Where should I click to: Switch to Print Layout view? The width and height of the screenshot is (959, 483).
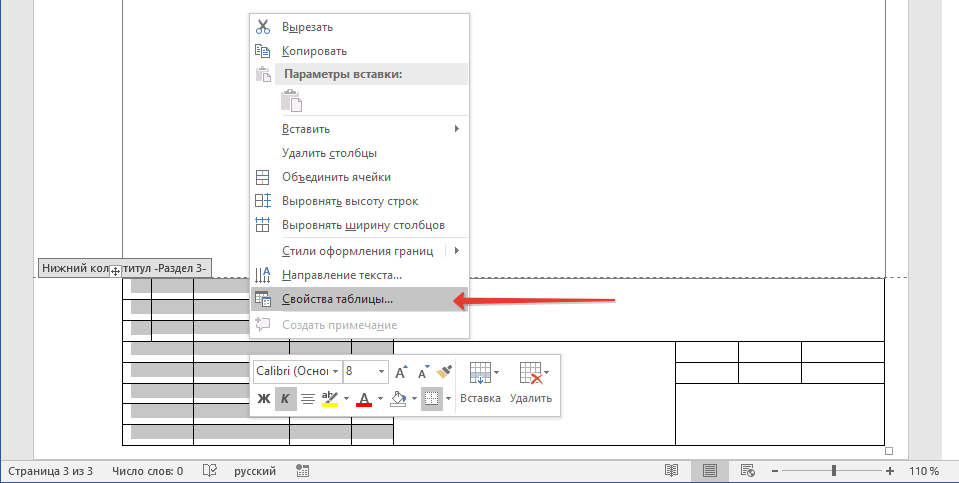709,471
